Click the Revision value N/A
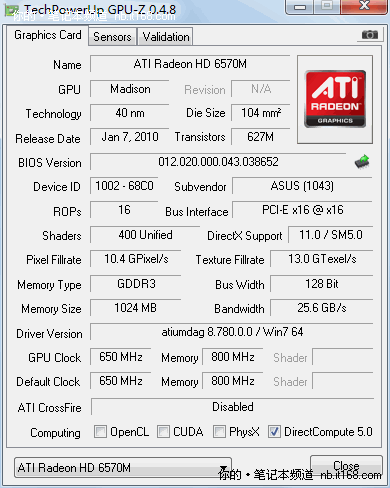Screen dimensions: 390x488 click(261, 89)
